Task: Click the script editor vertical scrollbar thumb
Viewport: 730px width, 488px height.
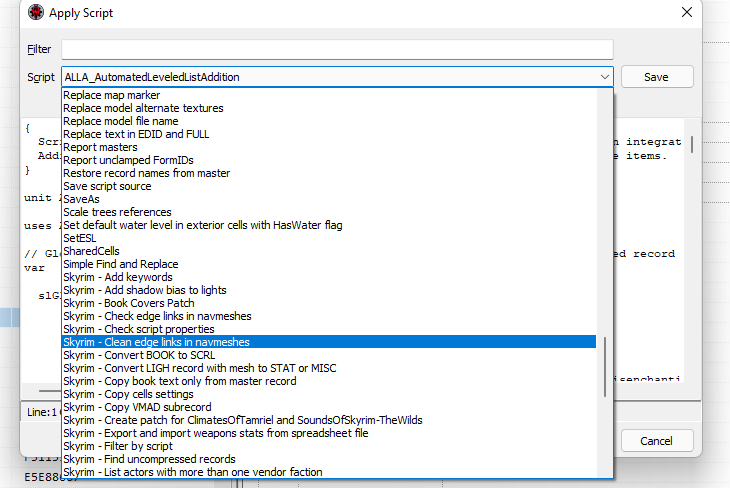Action: 692,144
